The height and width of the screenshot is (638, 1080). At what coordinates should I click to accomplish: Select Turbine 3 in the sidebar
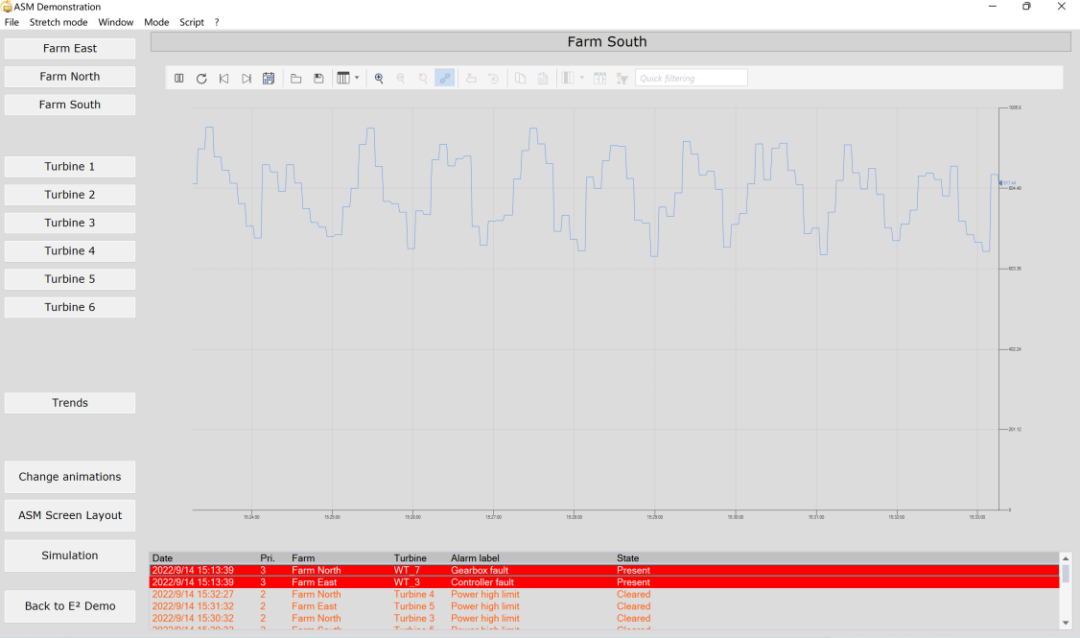(x=69, y=222)
